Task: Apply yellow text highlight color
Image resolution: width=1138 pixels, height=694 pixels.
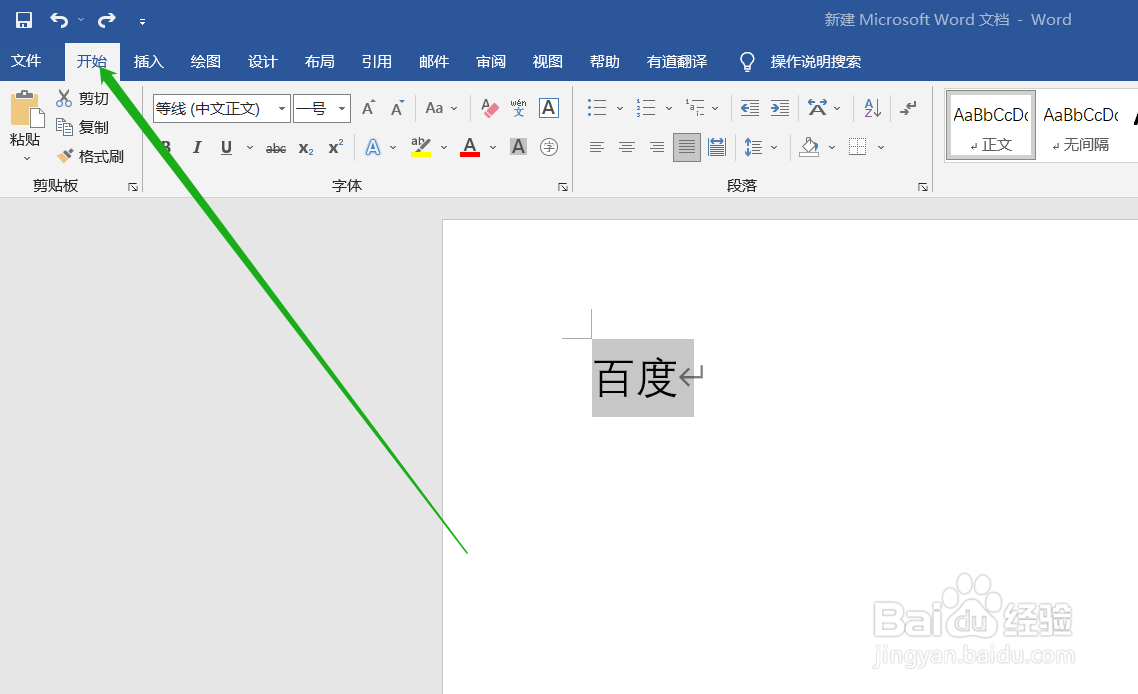Action: 421,147
